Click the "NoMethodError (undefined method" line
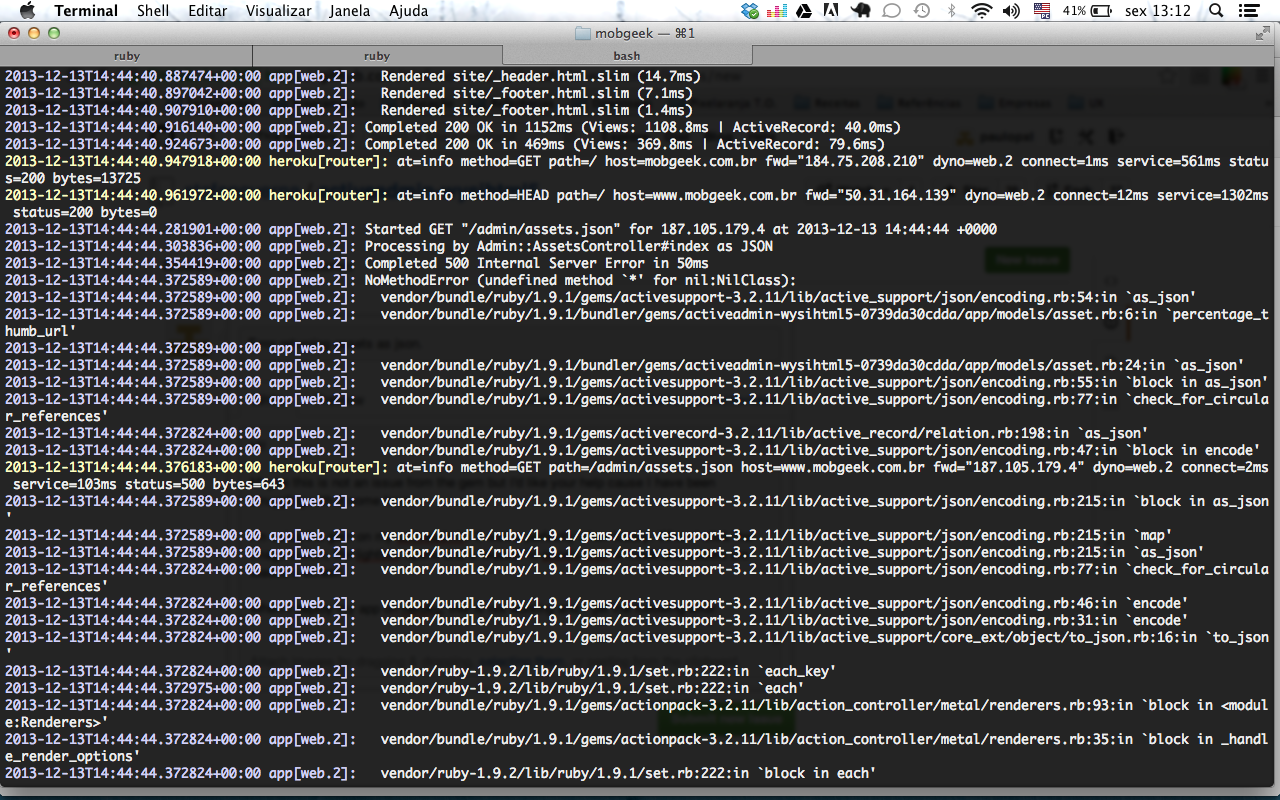This screenshot has width=1280, height=800. tap(401, 280)
